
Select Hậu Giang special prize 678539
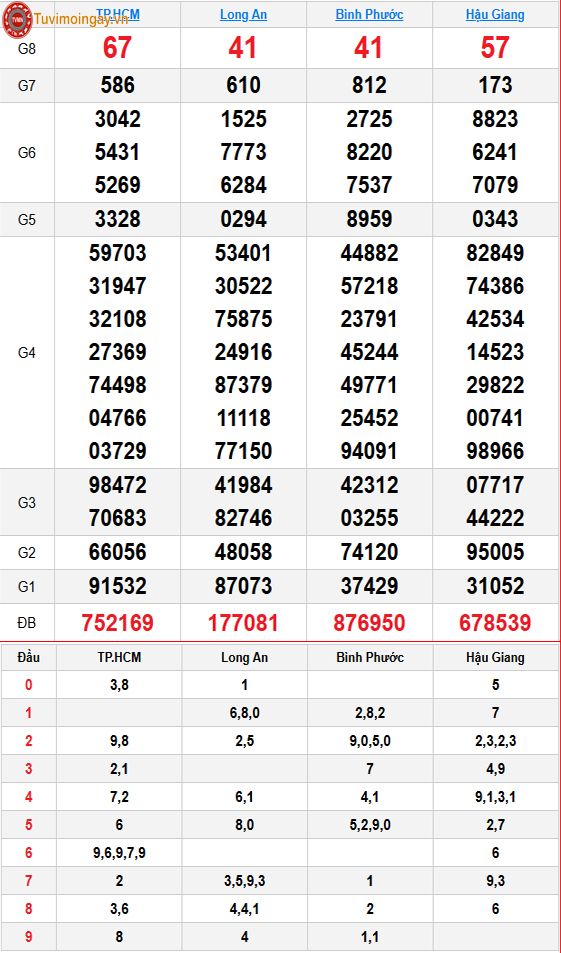495,622
